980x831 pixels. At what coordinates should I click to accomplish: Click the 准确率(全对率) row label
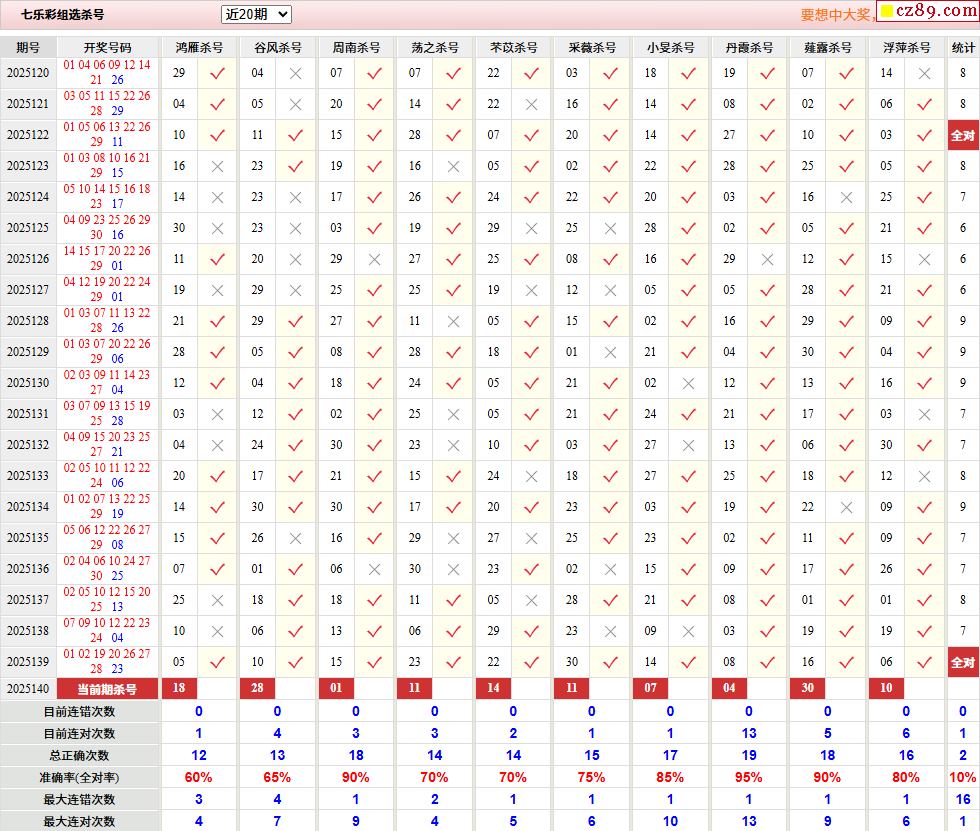pos(79,777)
